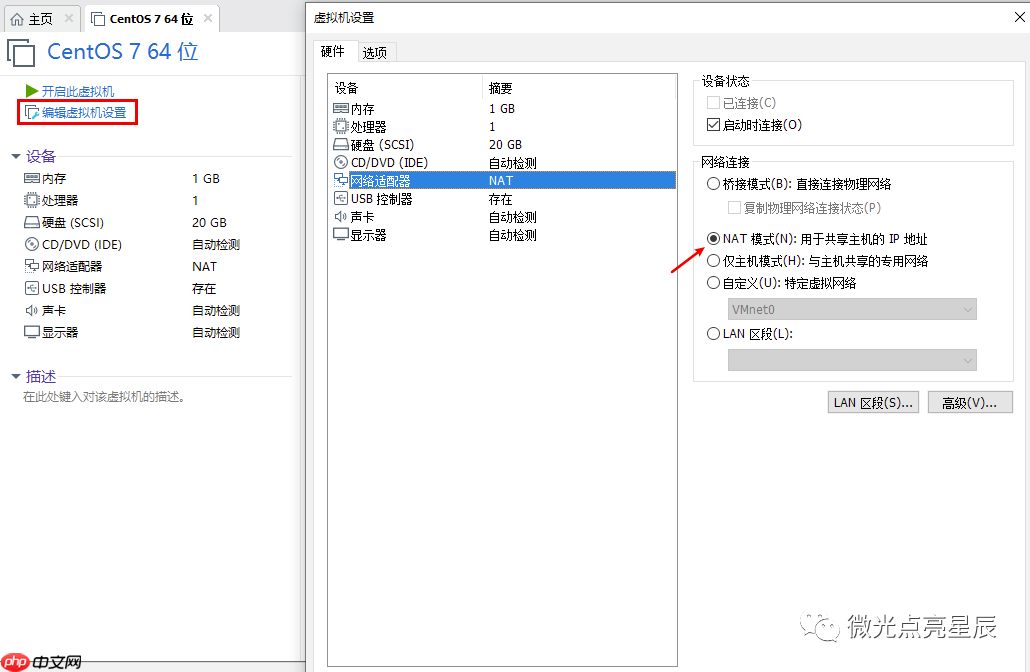Click the 硬盘 (SCSI) icon in settings hardware list
The image size is (1030, 672).
coord(341,145)
